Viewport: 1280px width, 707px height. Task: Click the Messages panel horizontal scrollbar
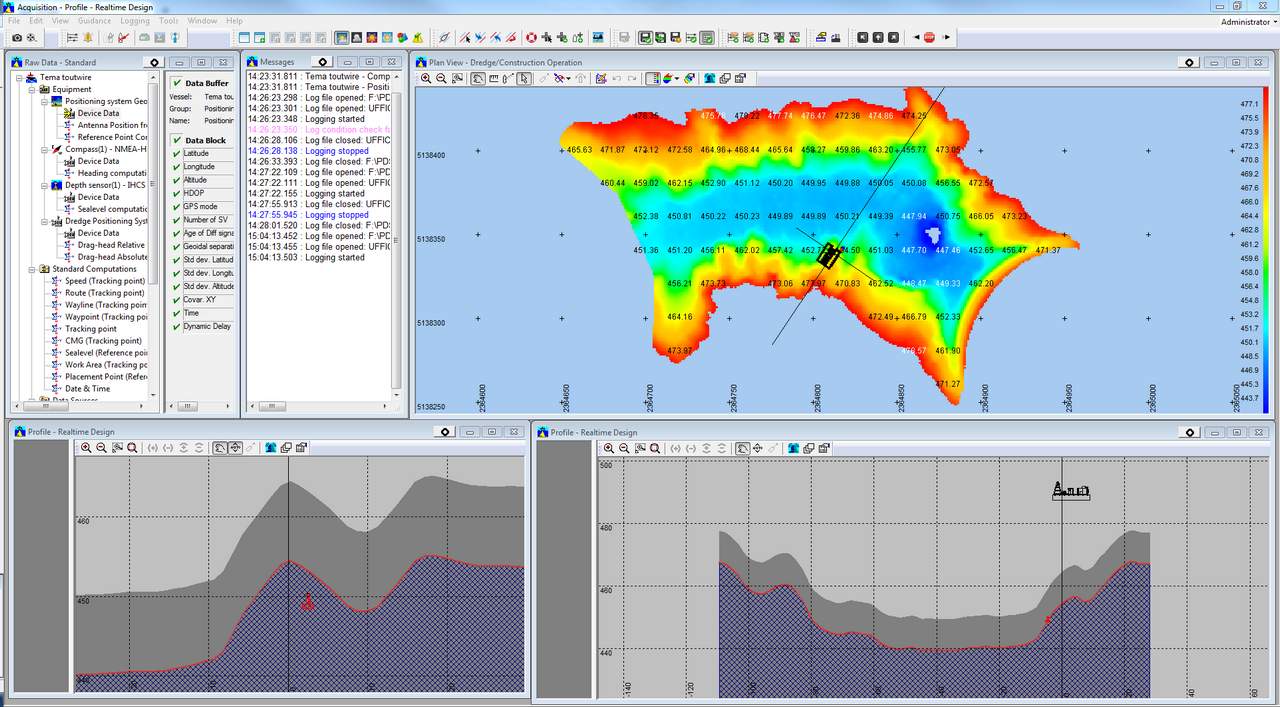318,406
